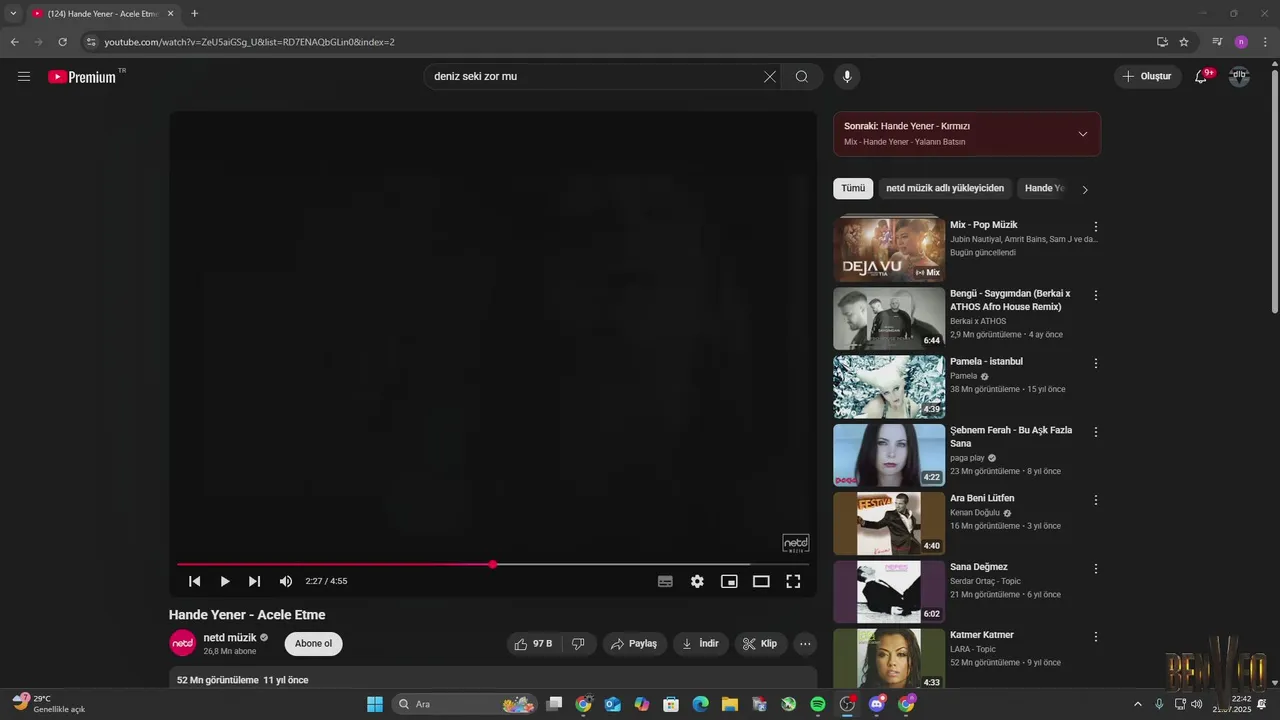Open Chrome media control button
Screen dimensions: 1280x720
pyautogui.click(x=1217, y=42)
